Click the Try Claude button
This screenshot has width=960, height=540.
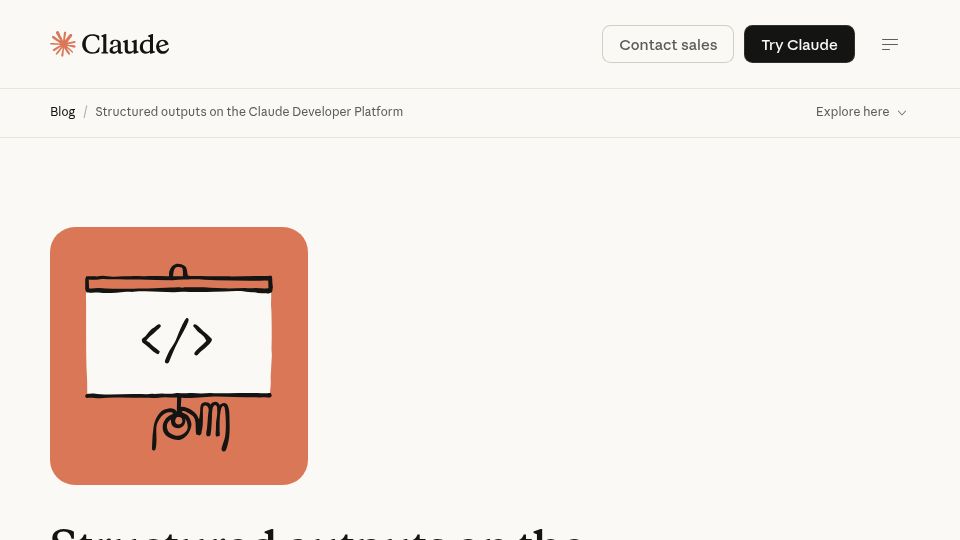pos(799,44)
